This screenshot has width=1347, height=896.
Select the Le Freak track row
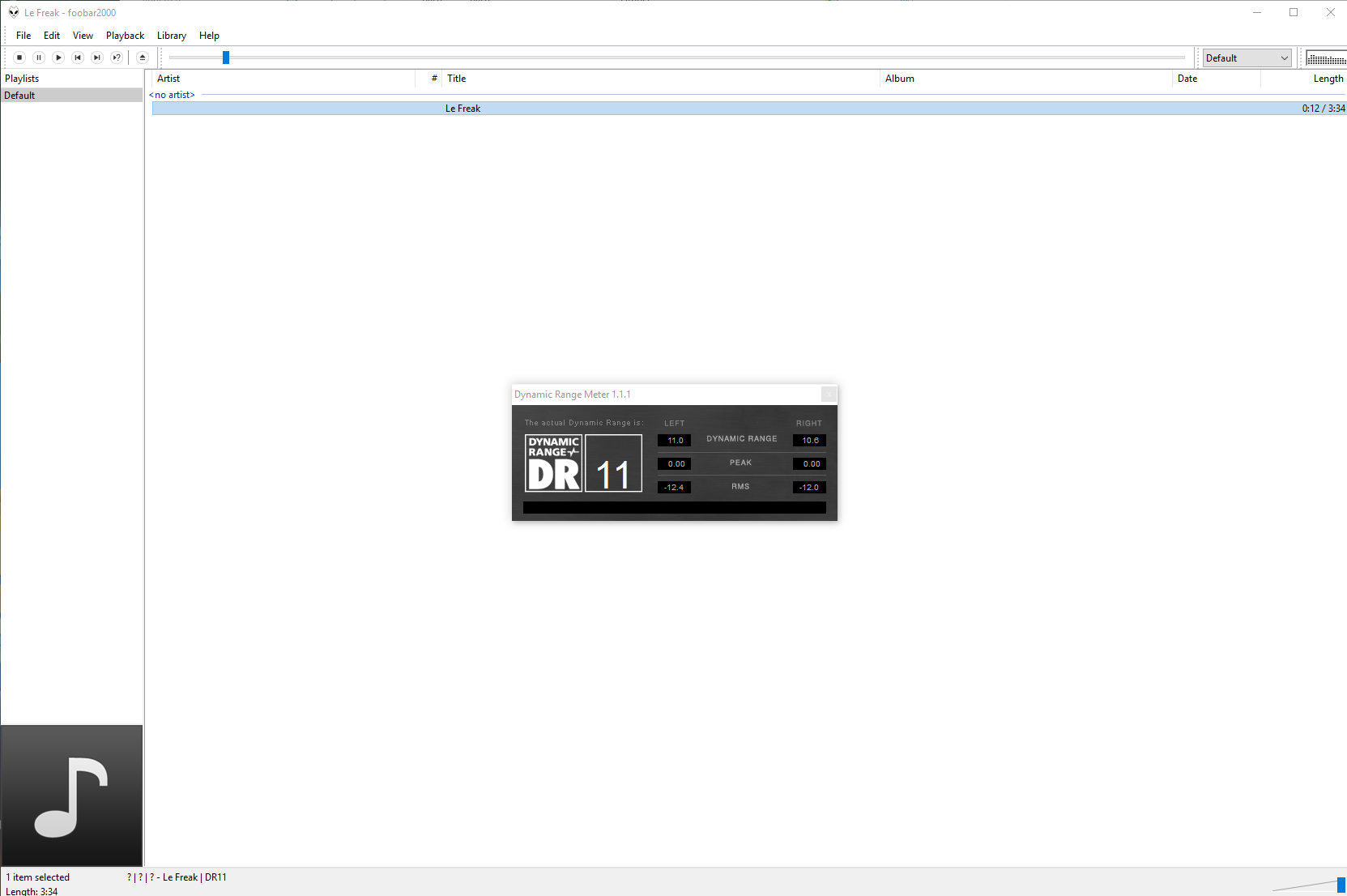749,109
